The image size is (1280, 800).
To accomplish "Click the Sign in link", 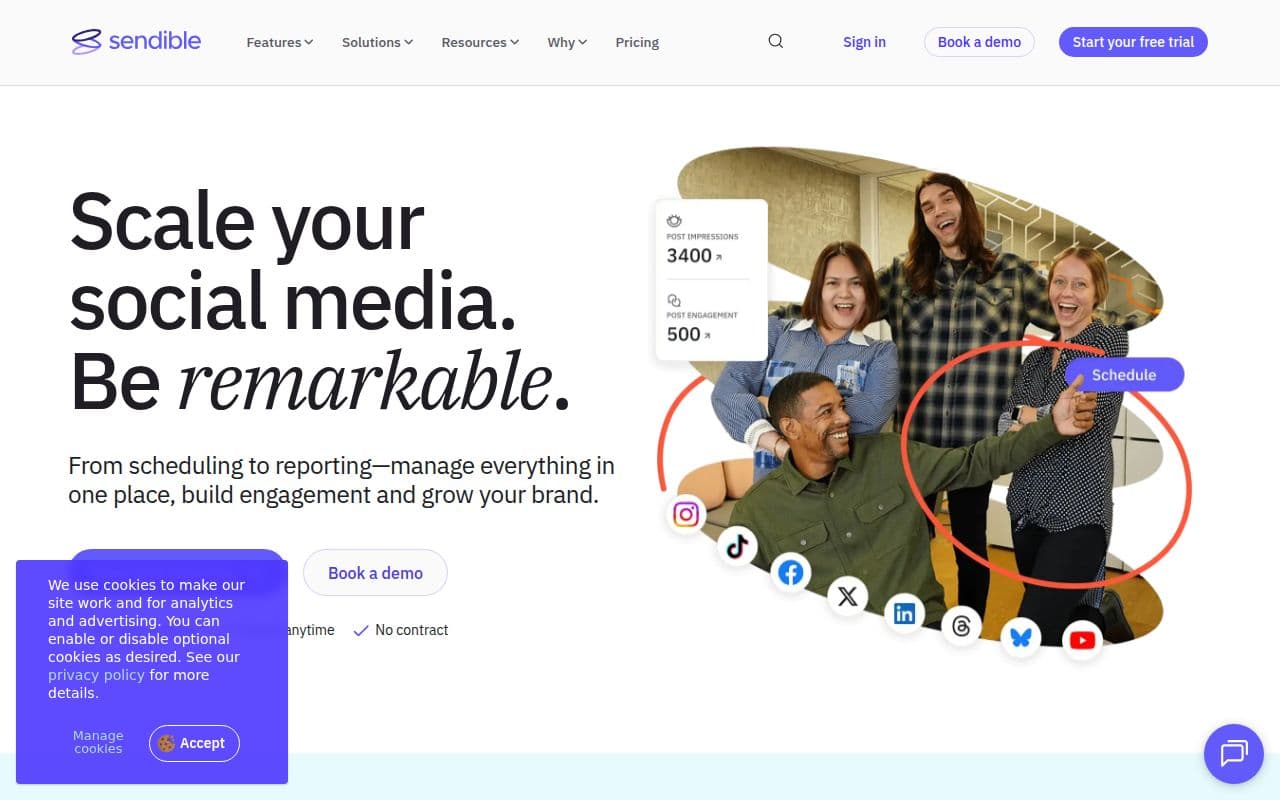I will coord(864,42).
